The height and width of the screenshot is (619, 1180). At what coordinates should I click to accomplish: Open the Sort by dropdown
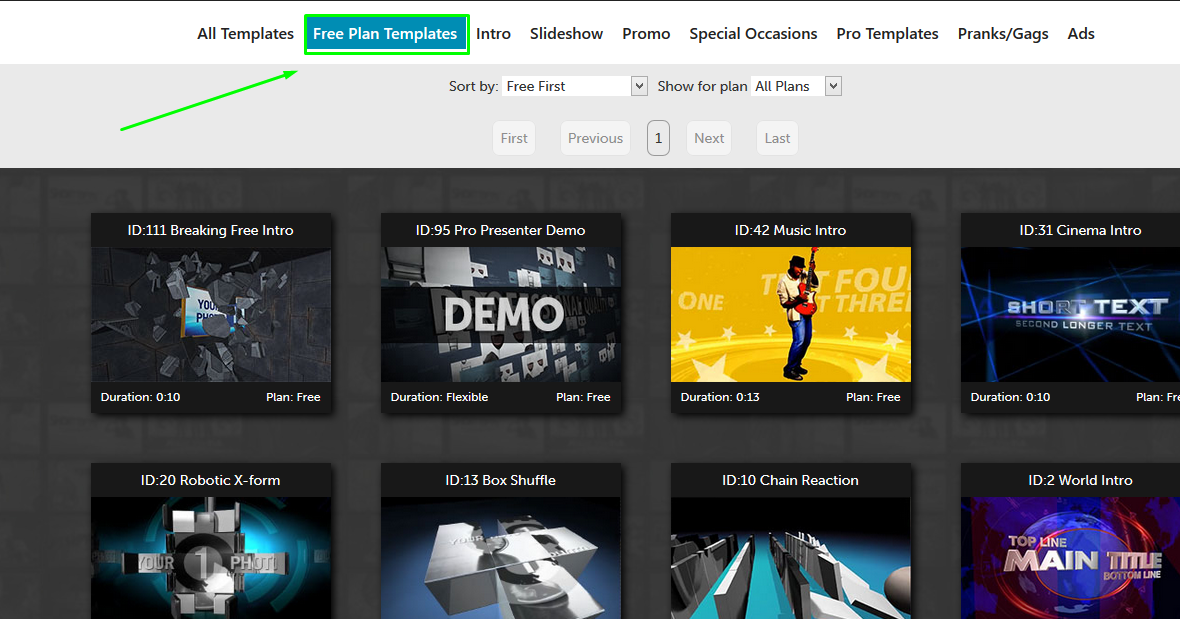pos(575,85)
